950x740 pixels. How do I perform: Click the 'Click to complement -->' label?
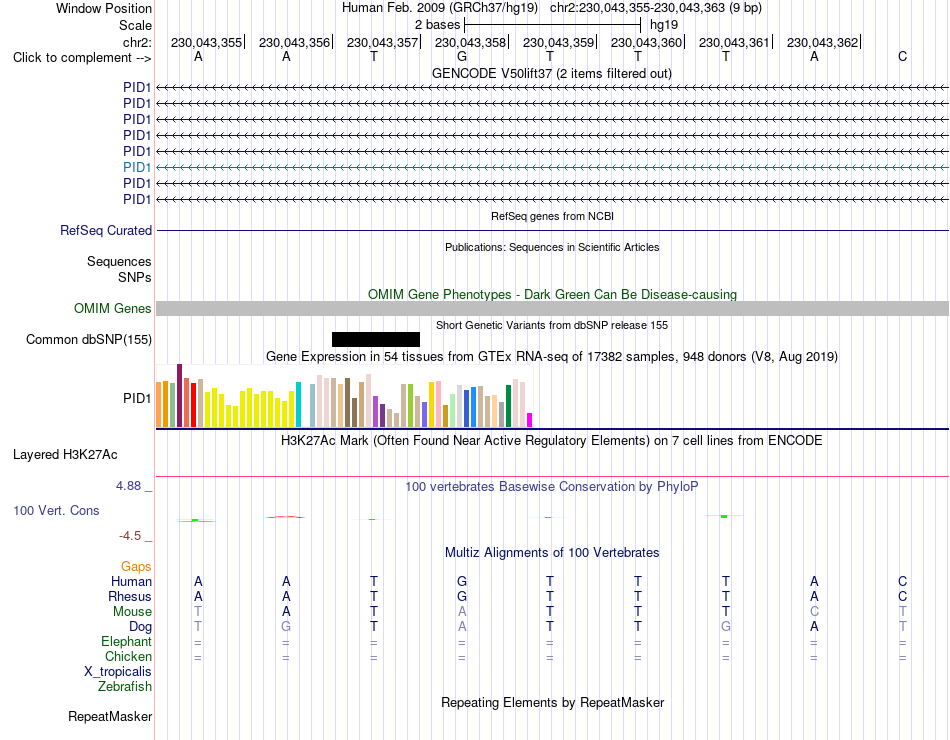pos(82,58)
